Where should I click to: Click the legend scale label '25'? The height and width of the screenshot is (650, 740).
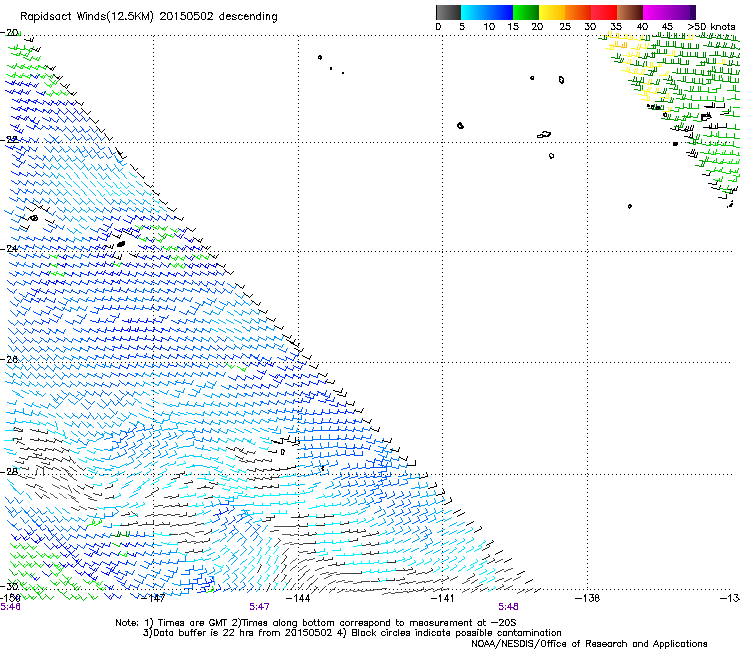pyautogui.click(x=565, y=27)
